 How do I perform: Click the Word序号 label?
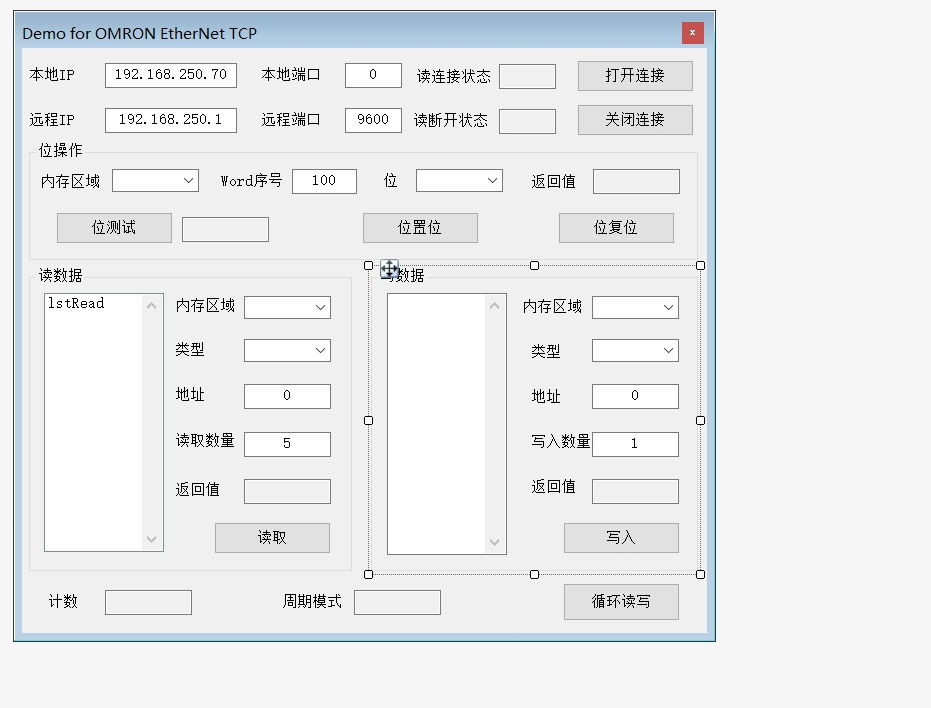pyautogui.click(x=251, y=181)
